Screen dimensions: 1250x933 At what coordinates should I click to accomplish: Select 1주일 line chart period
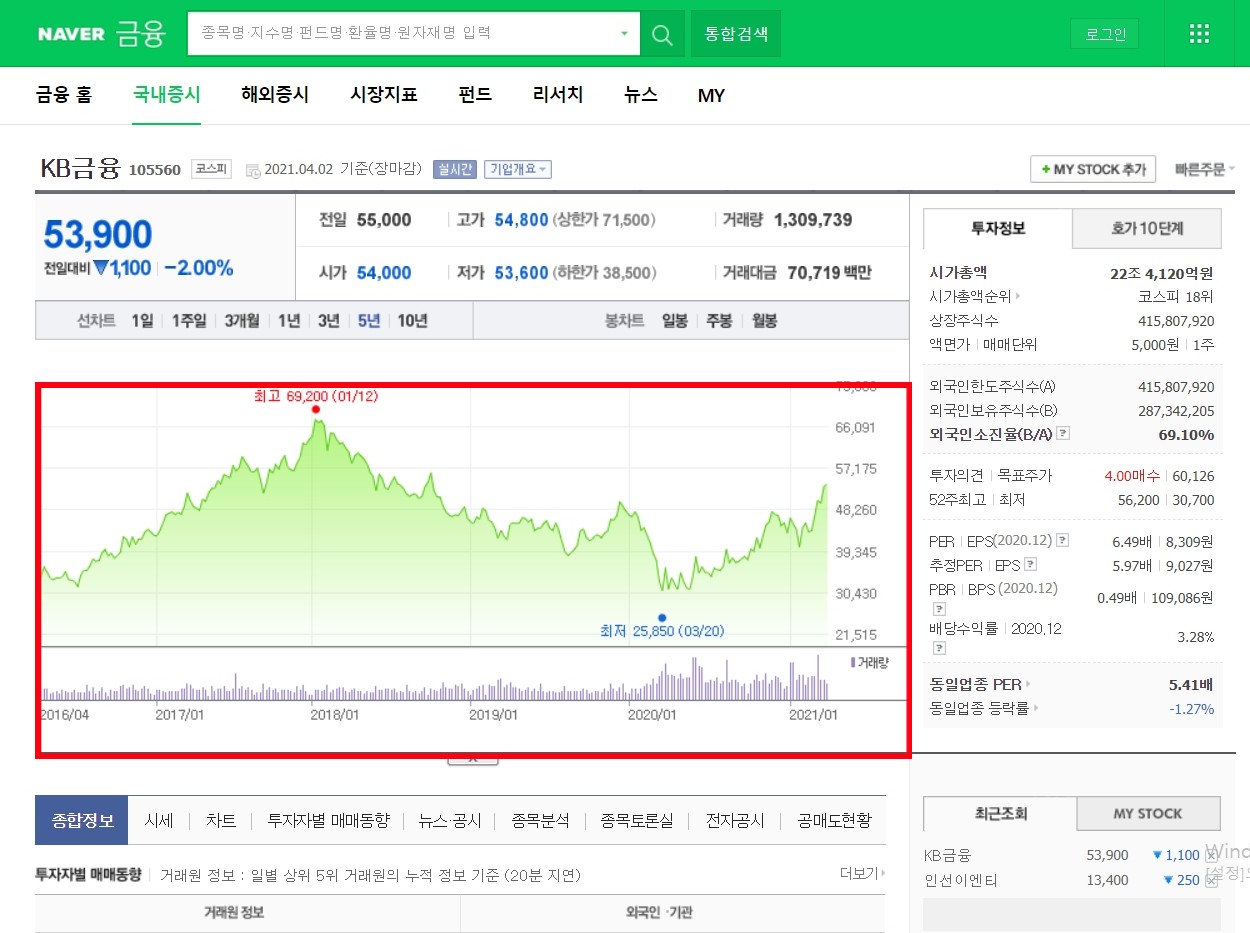[188, 321]
